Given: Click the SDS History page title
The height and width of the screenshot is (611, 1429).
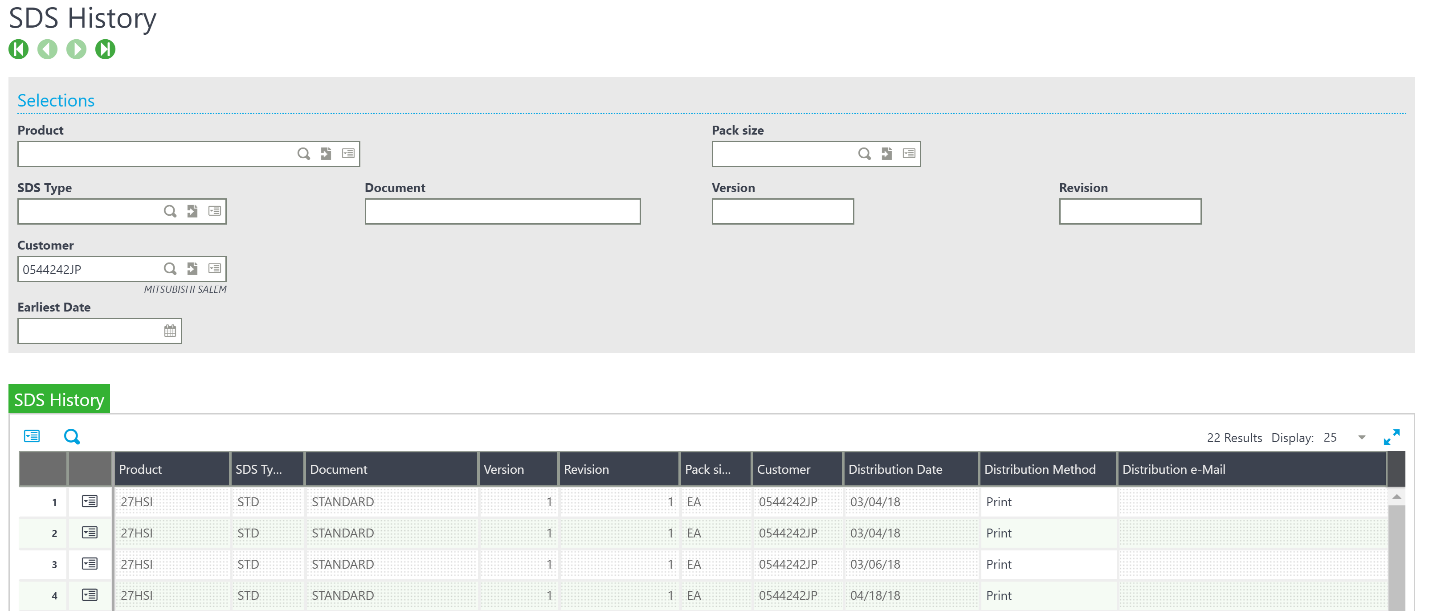Looking at the screenshot, I should pos(83,18).
